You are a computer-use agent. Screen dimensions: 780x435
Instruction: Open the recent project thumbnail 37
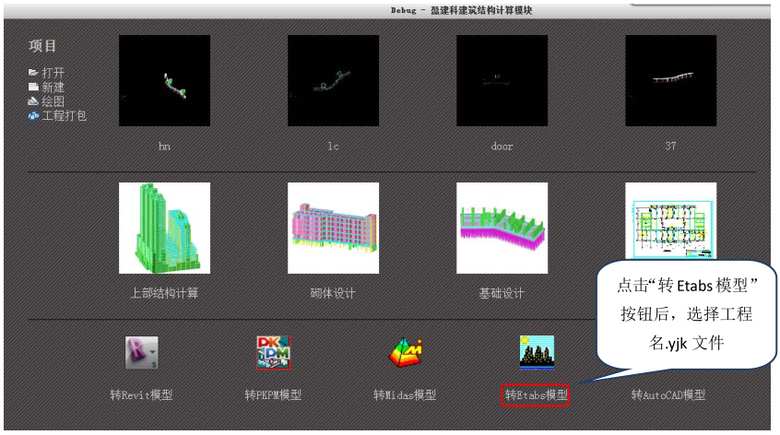tap(671, 81)
